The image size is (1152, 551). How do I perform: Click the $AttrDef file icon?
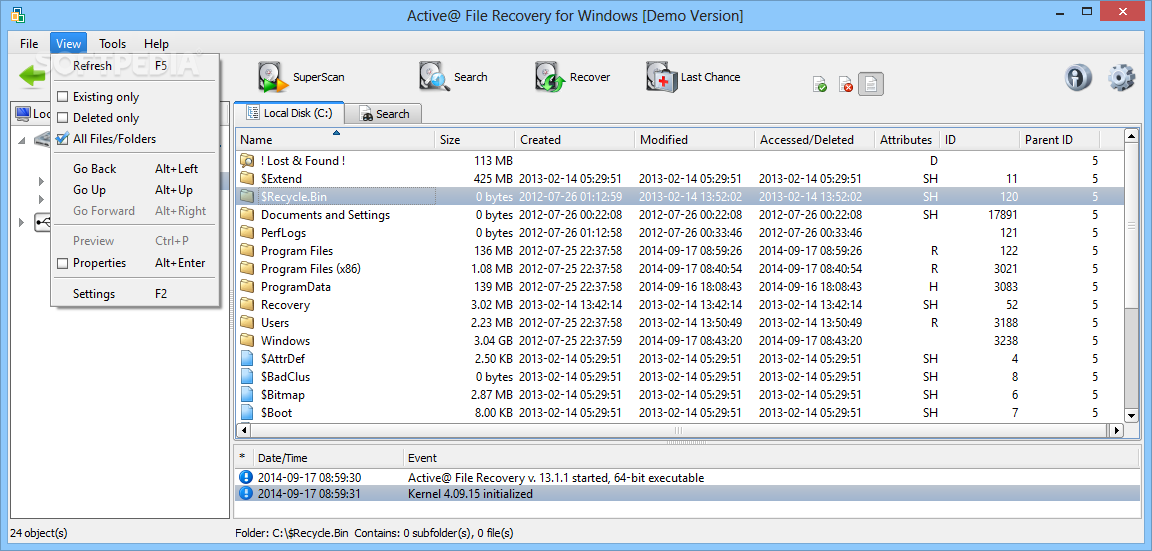point(248,359)
